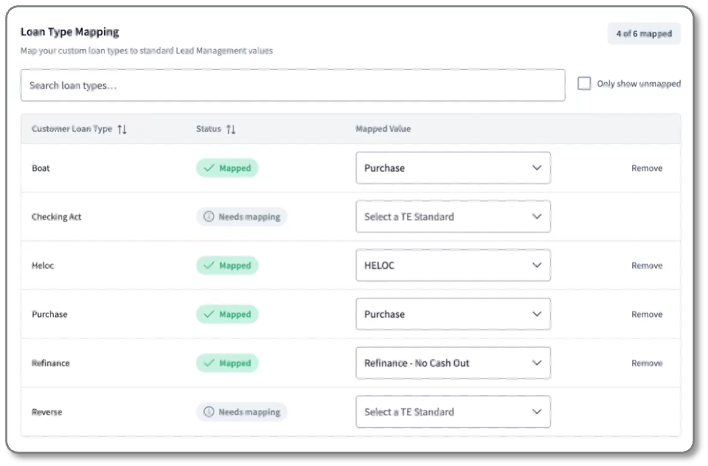Click checkmark icon in Purchase row Mapped badge
This screenshot has width=708, height=466.
(x=209, y=314)
